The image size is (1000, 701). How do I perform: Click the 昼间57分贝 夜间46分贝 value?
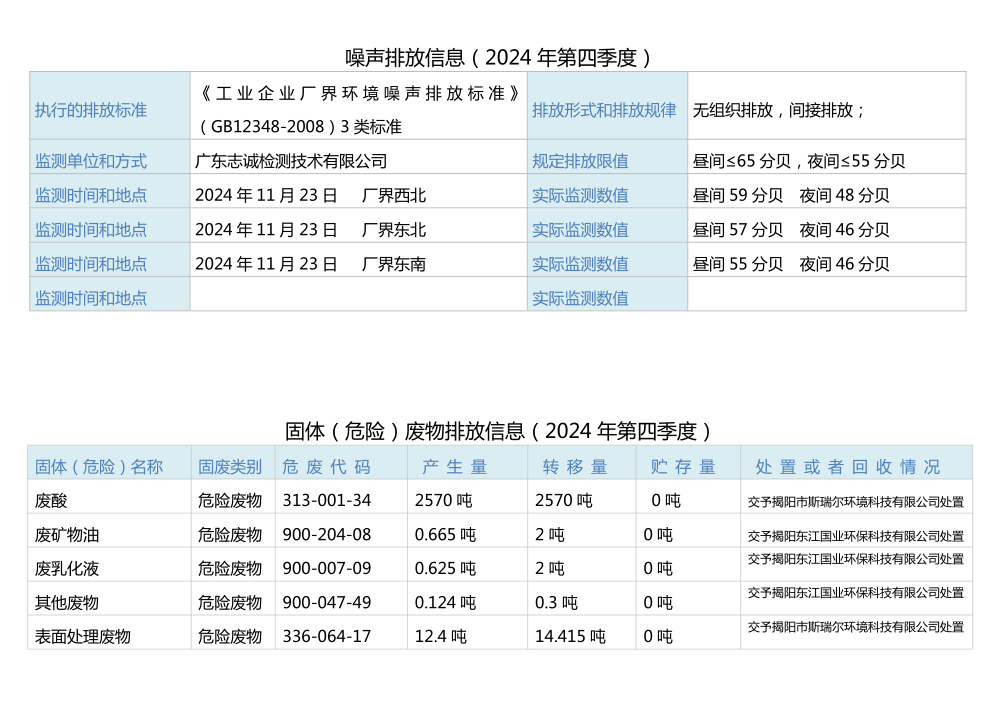click(x=791, y=230)
